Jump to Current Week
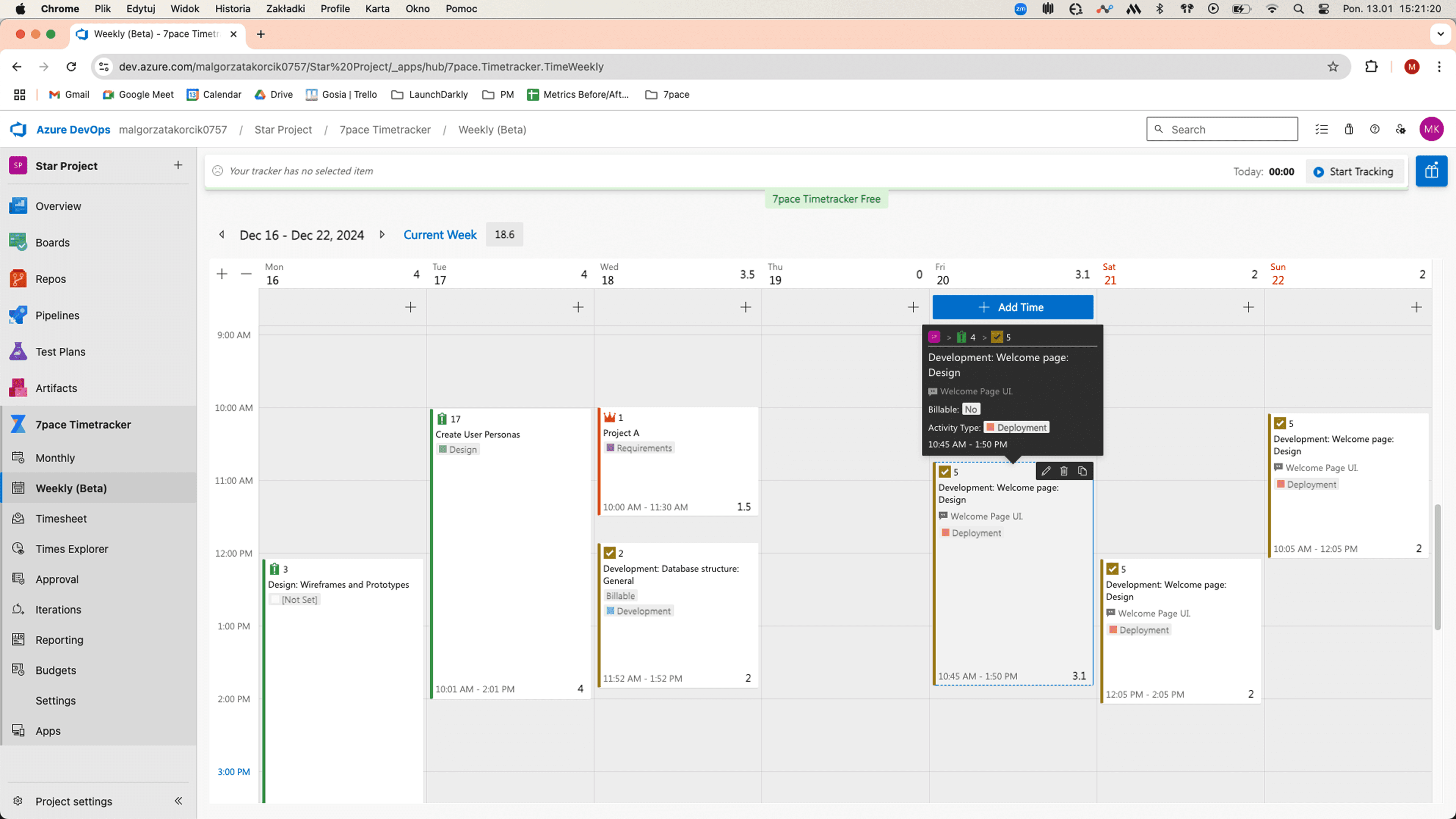 pyautogui.click(x=440, y=235)
